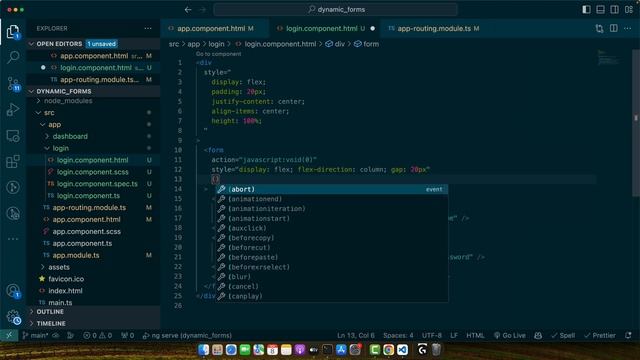640x360 pixels.
Task: Open the Accounts menu icon
Action: point(13,291)
